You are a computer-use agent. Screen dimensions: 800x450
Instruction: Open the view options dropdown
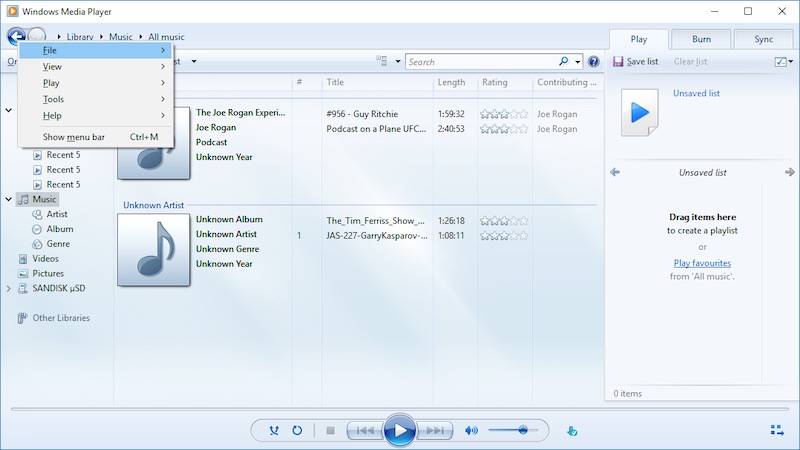(386, 62)
